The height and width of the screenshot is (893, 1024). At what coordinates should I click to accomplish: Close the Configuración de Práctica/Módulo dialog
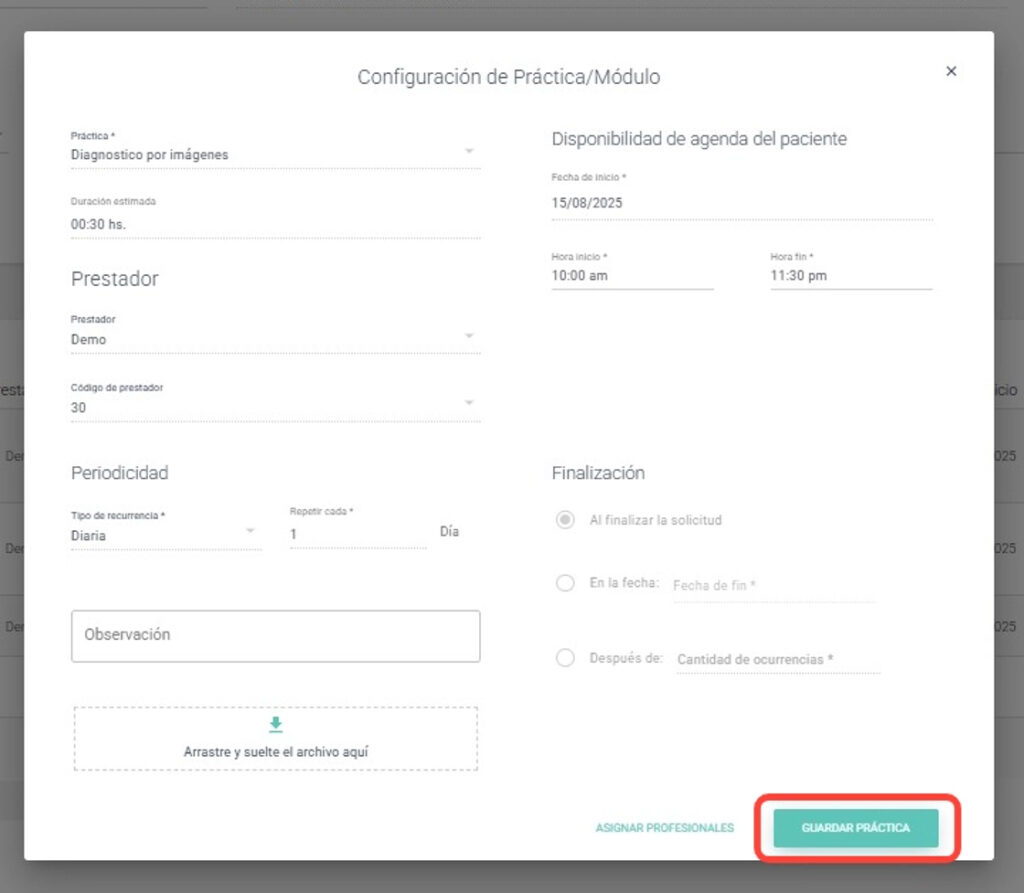tap(951, 71)
